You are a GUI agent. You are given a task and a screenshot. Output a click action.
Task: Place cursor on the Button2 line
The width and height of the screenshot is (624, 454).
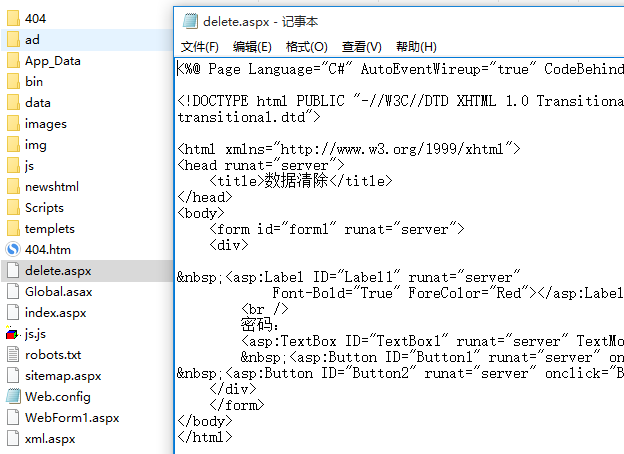coord(400,373)
